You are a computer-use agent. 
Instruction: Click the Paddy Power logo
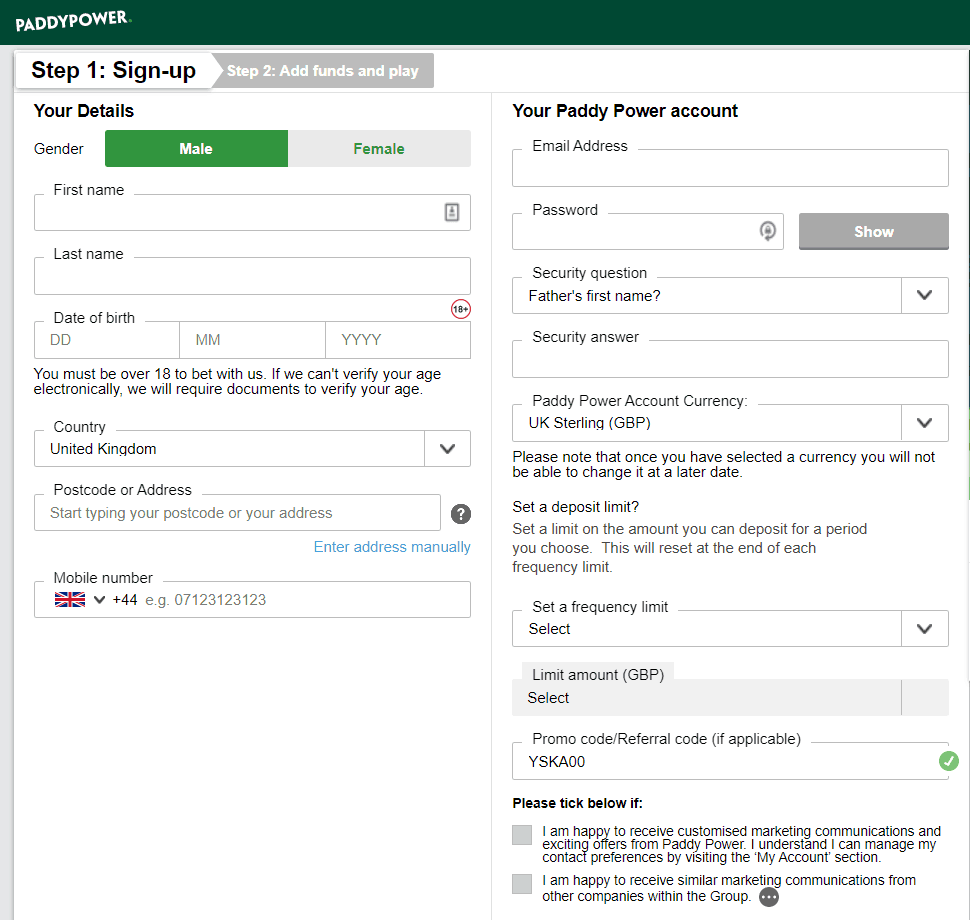[73, 21]
